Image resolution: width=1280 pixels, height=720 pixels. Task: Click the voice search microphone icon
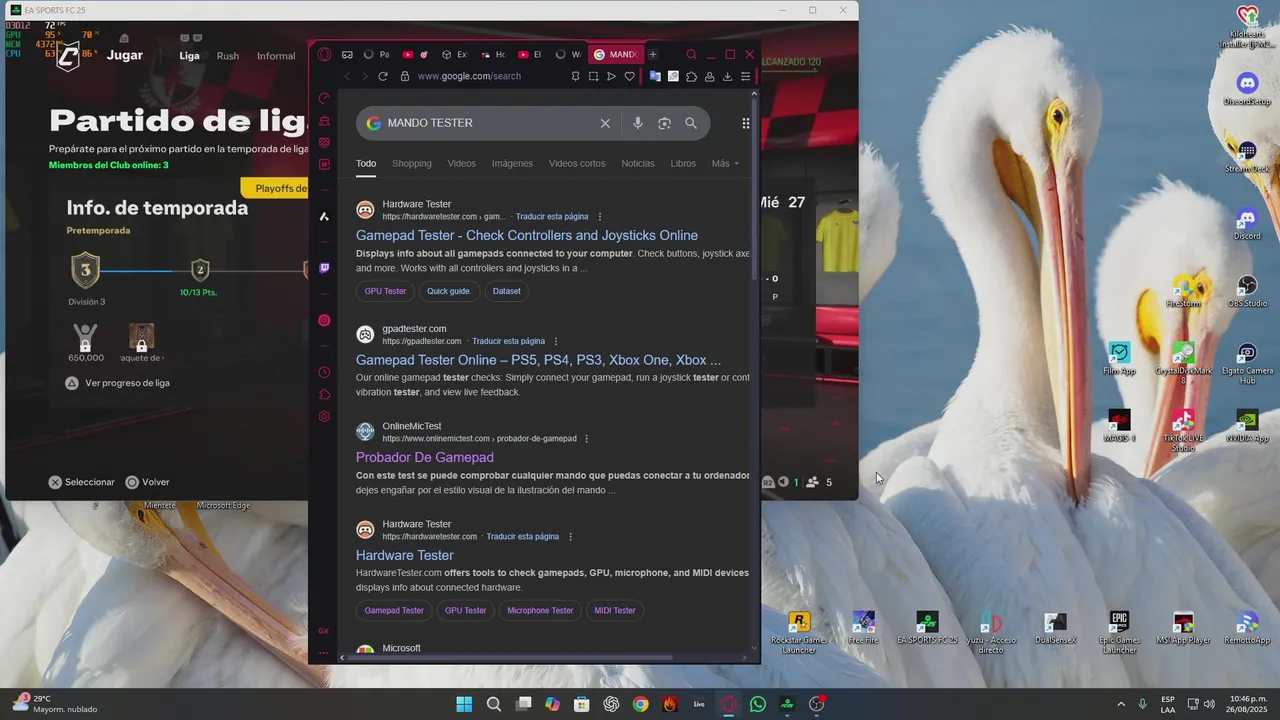[x=637, y=123]
